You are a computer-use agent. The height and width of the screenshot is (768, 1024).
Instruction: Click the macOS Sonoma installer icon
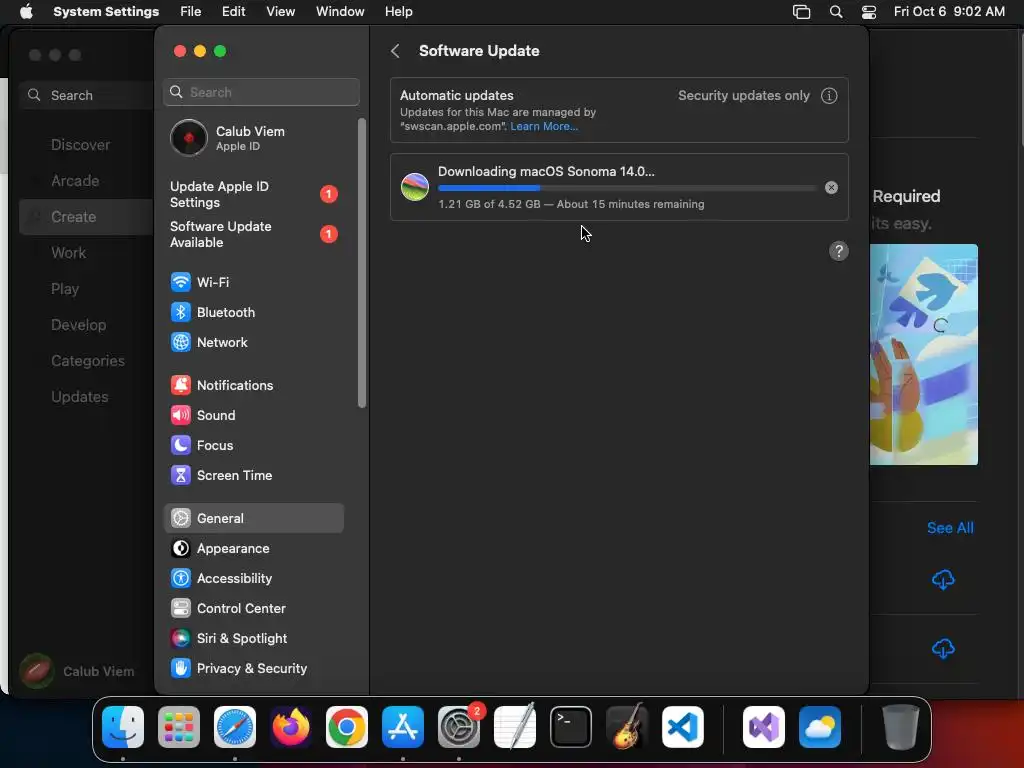pos(415,187)
